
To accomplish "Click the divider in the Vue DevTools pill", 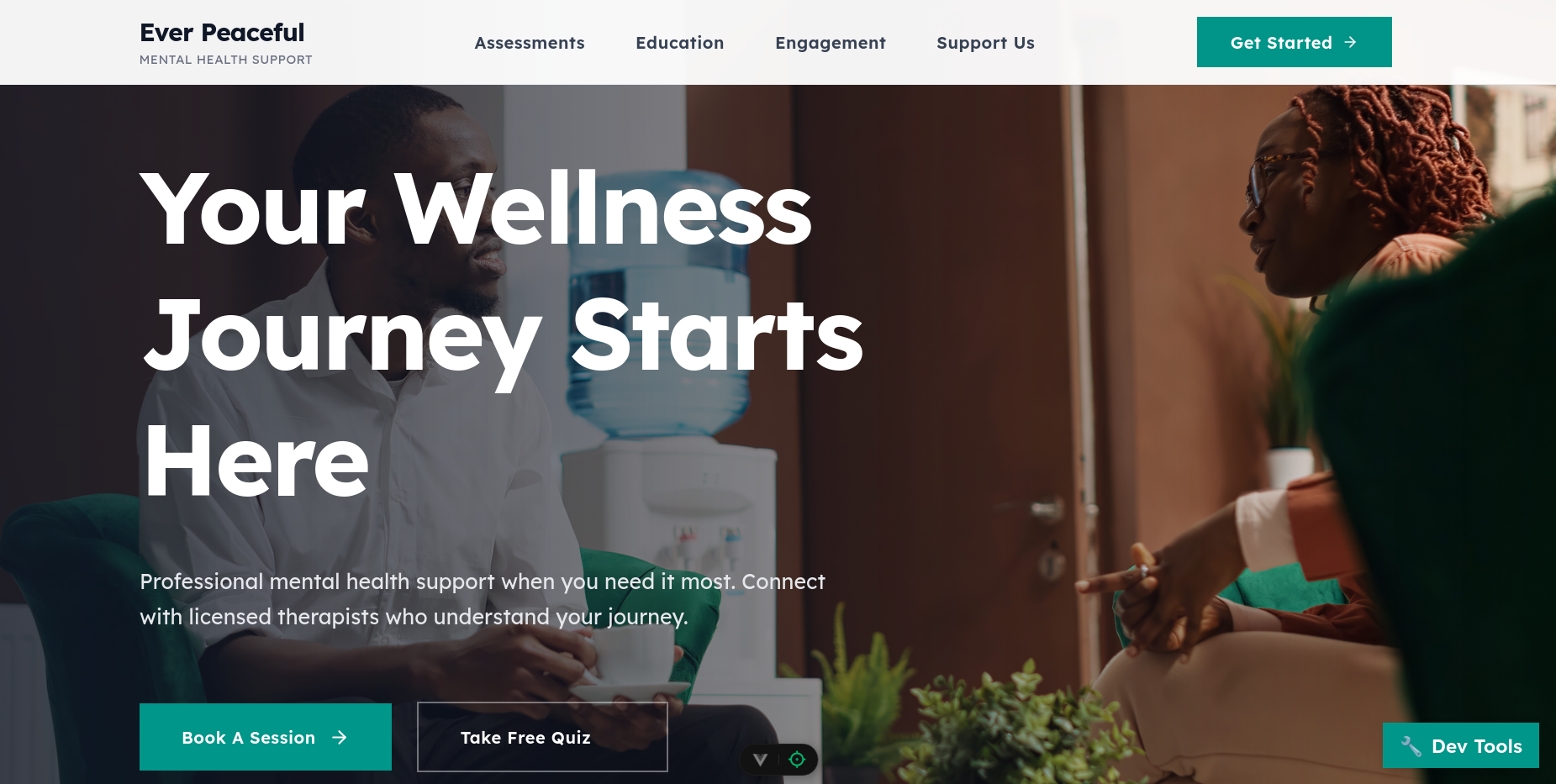I will coord(779,760).
